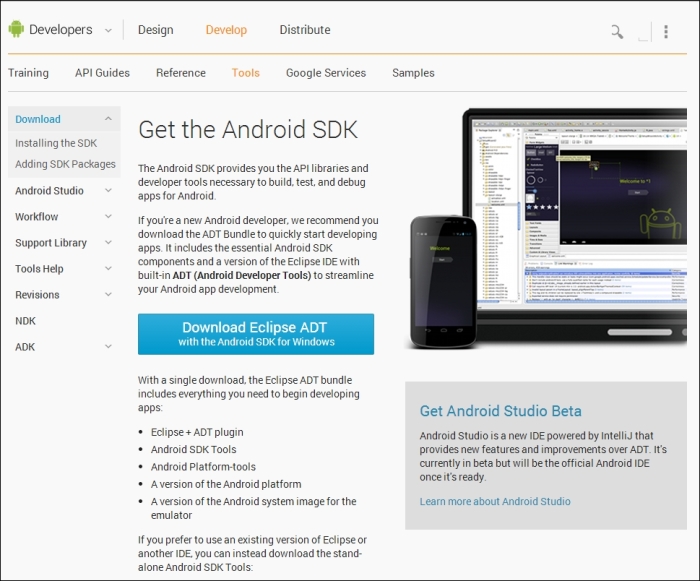Screen dimensions: 700x581
Task: Collapse the Download sidebar section
Action: click(108, 119)
